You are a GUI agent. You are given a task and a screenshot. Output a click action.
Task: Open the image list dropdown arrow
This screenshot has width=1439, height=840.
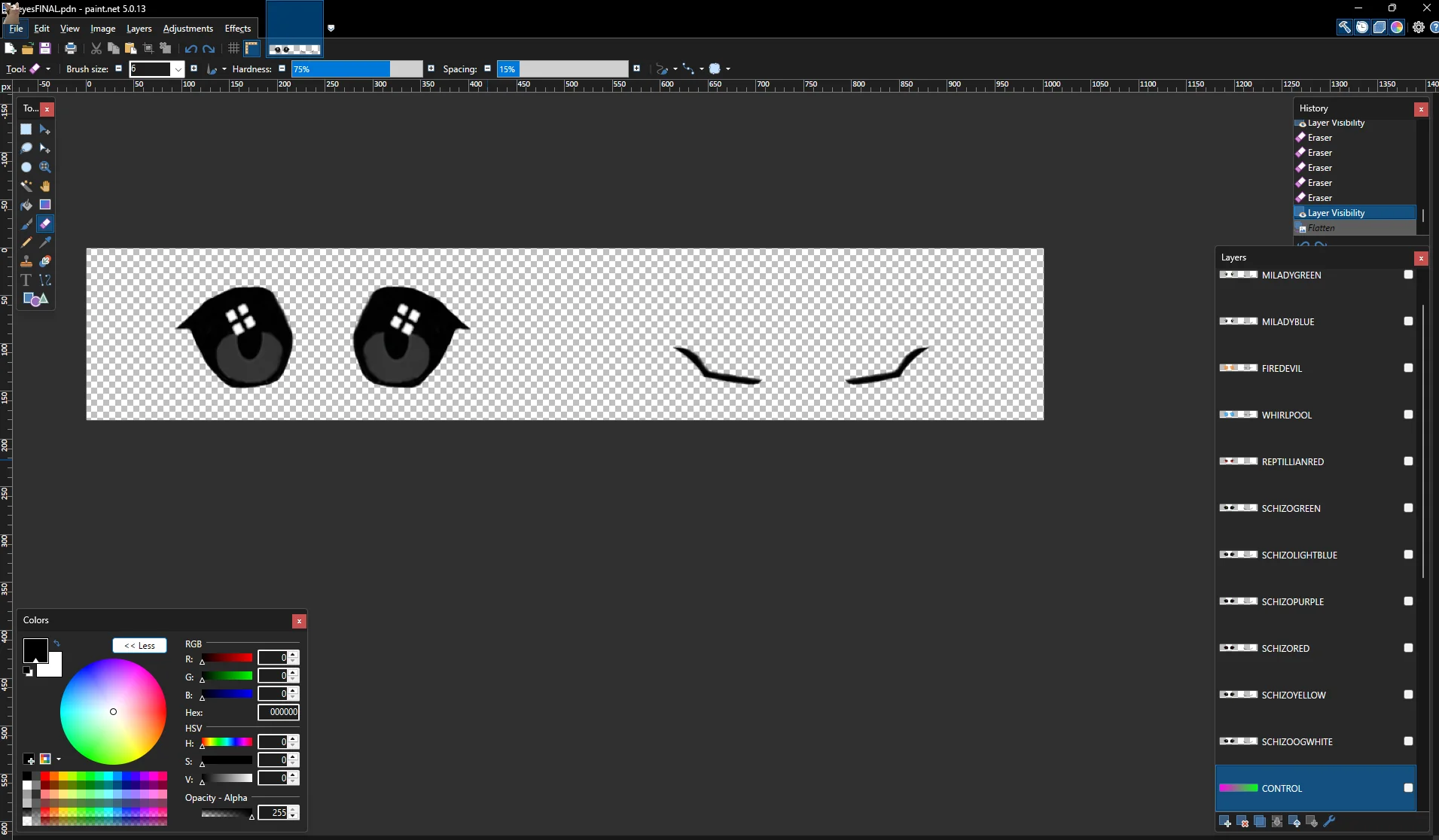pyautogui.click(x=331, y=29)
